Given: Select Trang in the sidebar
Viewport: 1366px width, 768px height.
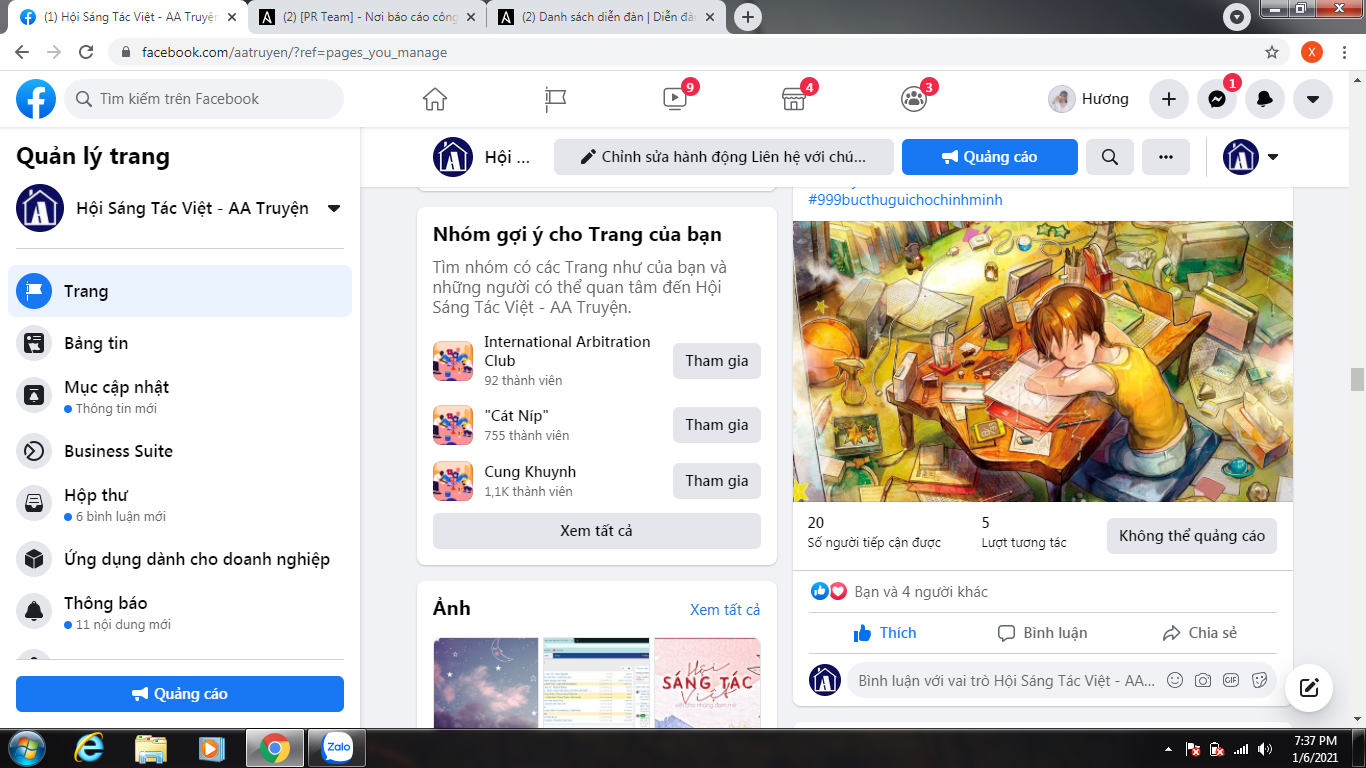Looking at the screenshot, I should click(180, 291).
